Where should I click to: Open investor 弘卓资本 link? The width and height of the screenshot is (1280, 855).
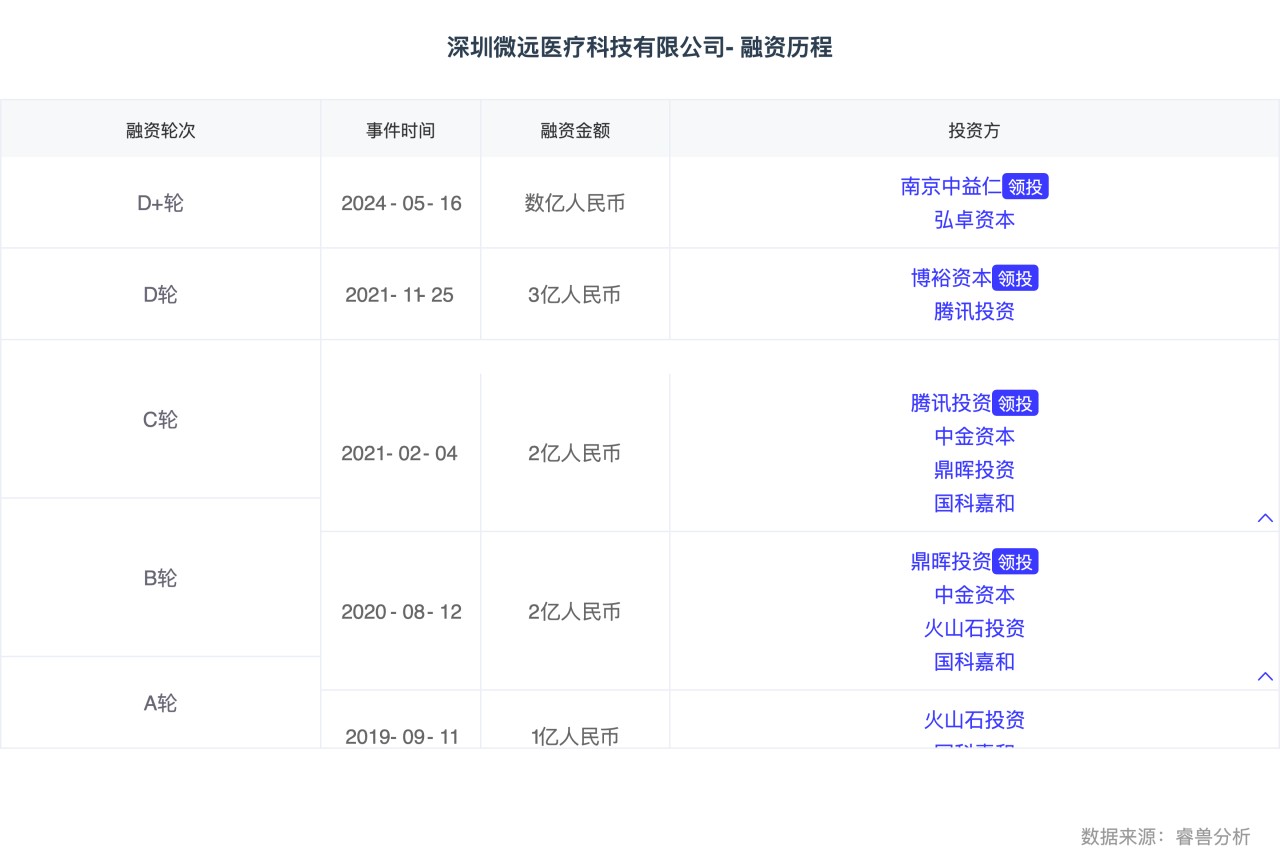974,220
